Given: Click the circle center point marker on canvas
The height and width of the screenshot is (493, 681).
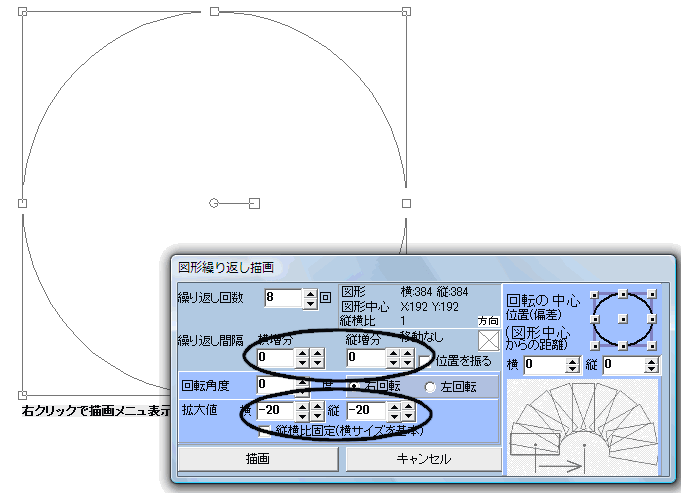Looking at the screenshot, I should [x=214, y=203].
